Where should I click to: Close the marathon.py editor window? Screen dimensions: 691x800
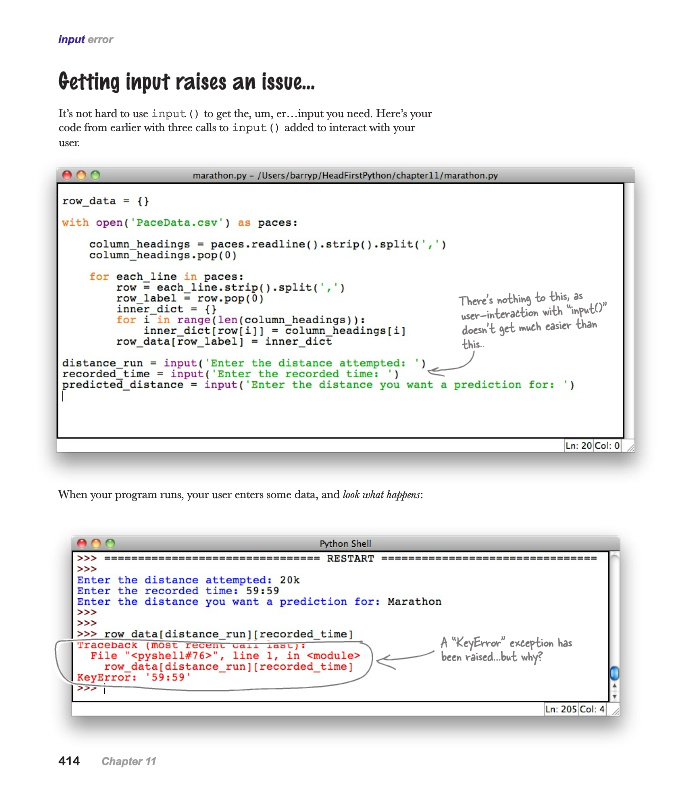[x=67, y=176]
